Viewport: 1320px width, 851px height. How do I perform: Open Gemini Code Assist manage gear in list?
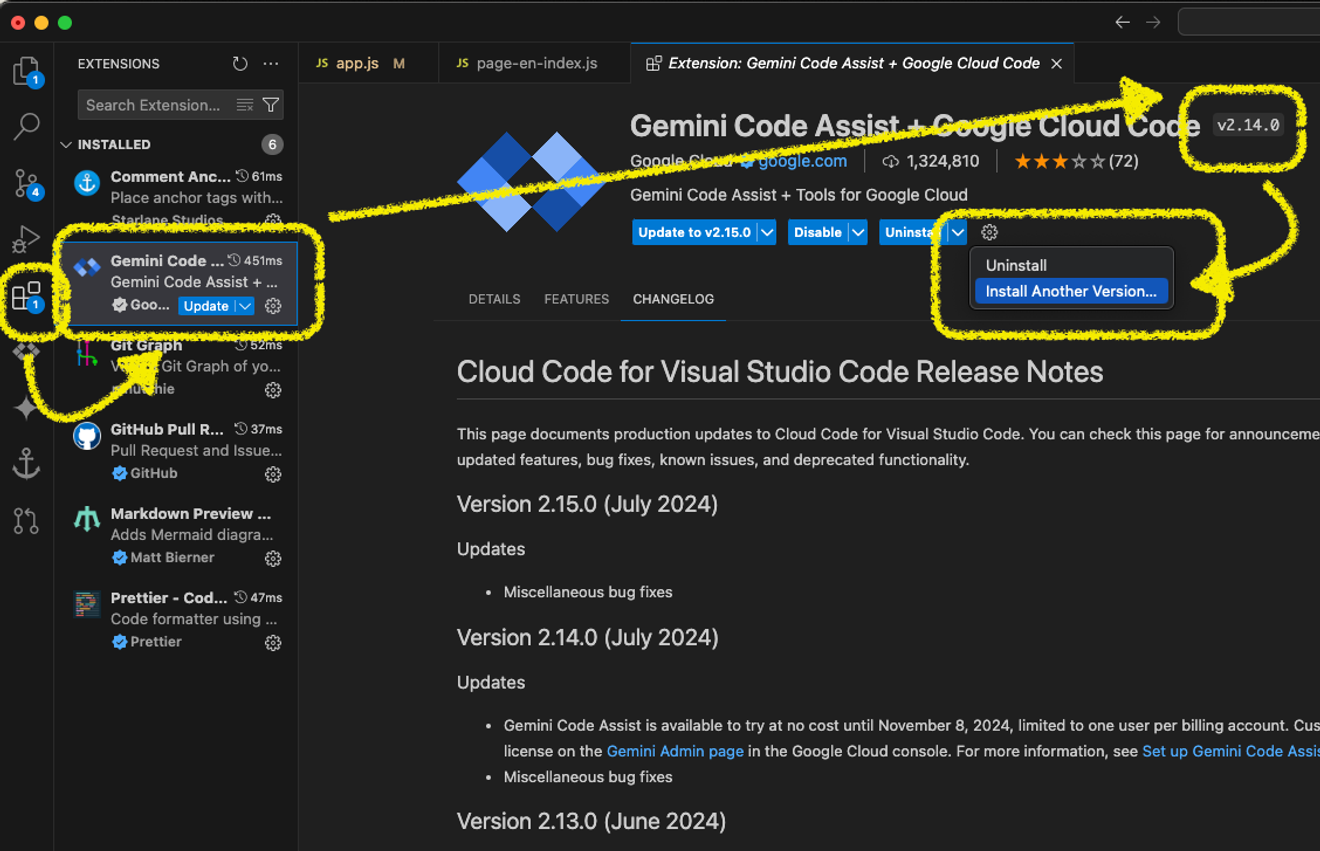pyautogui.click(x=273, y=306)
